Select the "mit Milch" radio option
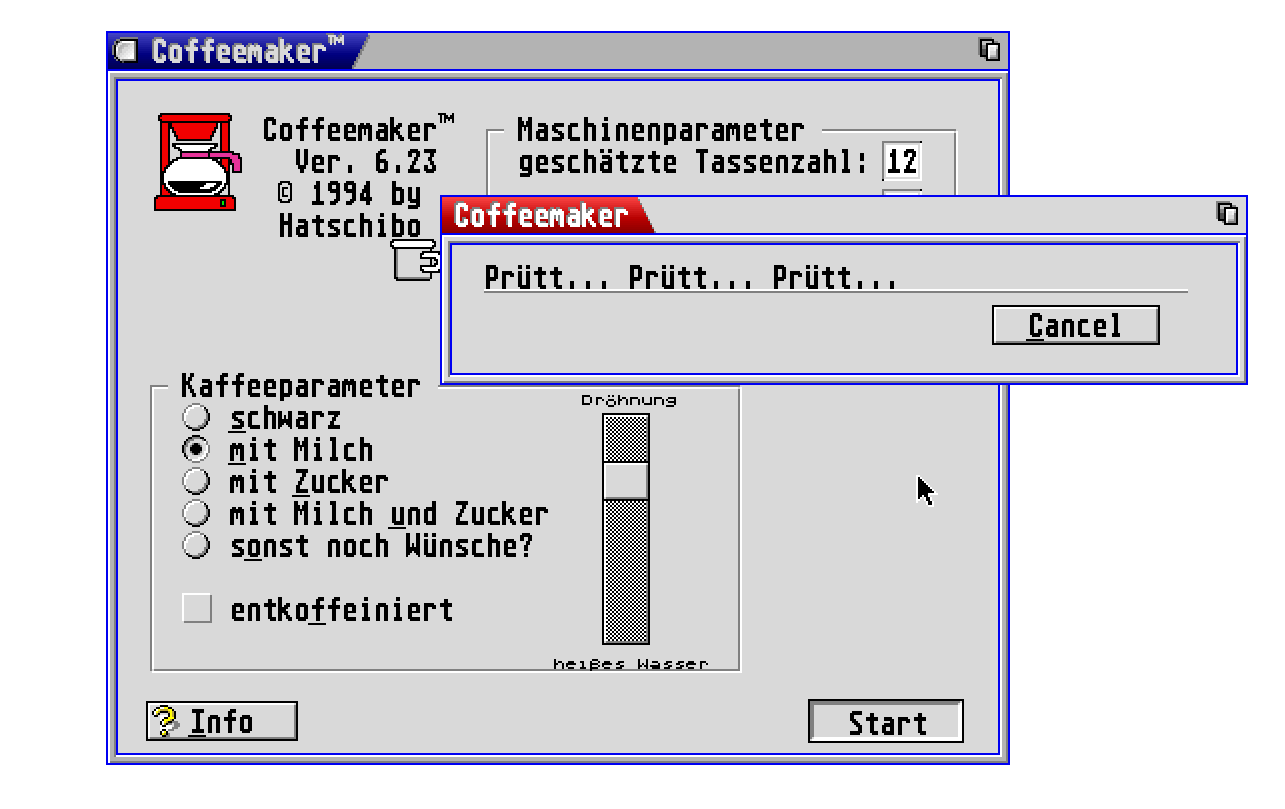The image size is (1285, 809). pyautogui.click(x=198, y=448)
